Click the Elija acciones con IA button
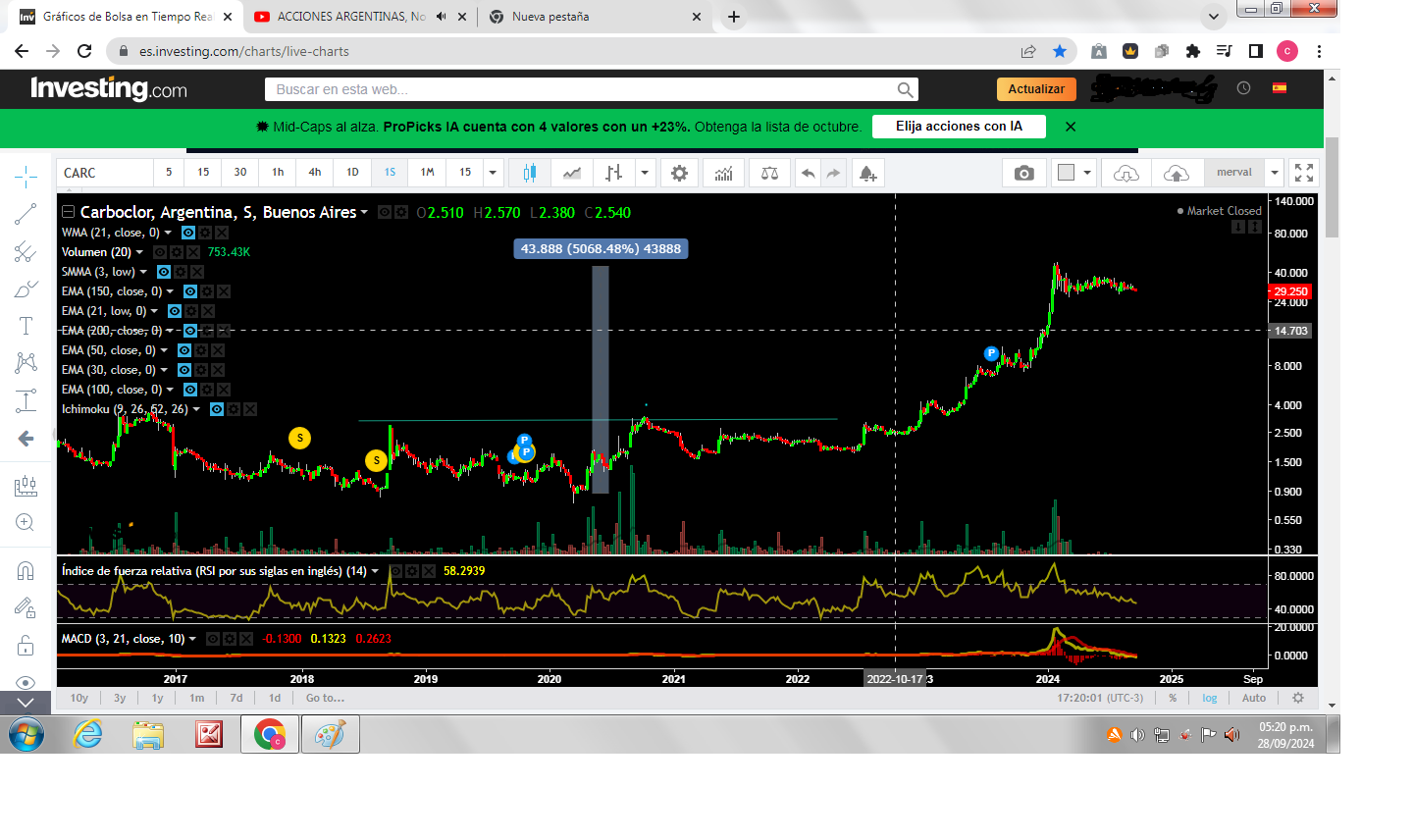 point(959,127)
